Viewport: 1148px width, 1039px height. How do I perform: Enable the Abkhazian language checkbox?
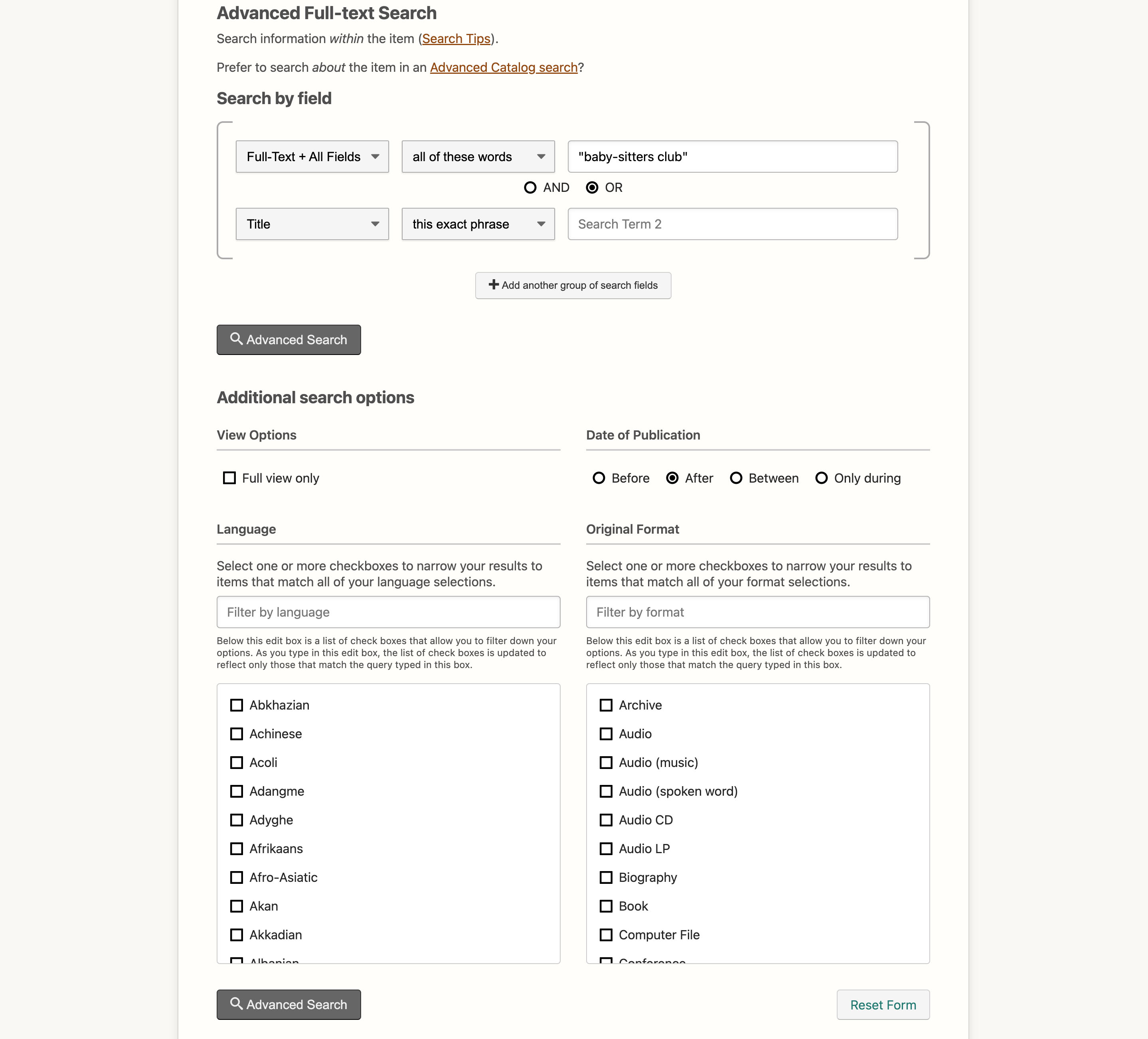[236, 705]
